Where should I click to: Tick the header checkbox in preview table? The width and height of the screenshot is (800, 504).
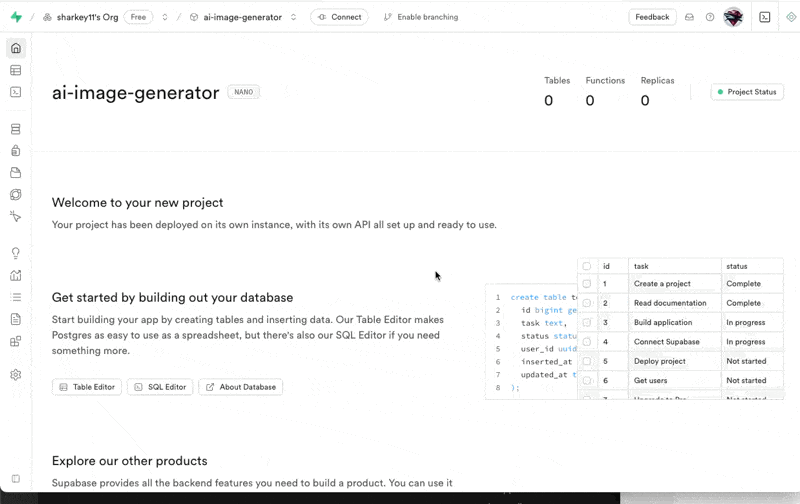tap(587, 266)
